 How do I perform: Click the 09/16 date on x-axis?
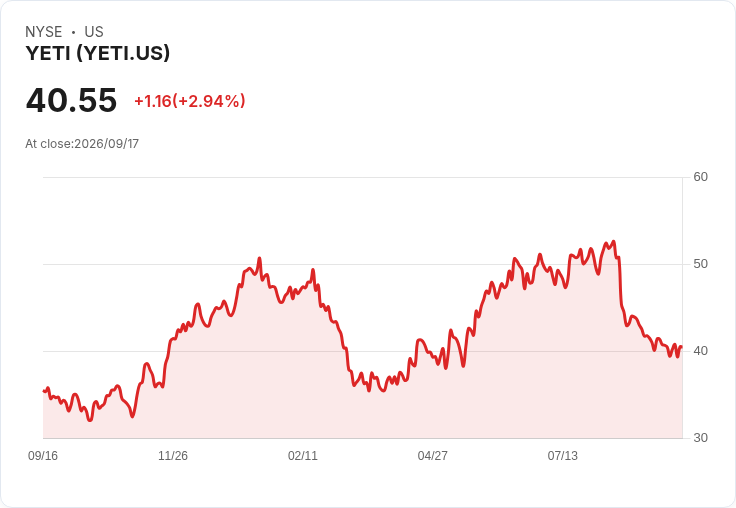click(43, 455)
